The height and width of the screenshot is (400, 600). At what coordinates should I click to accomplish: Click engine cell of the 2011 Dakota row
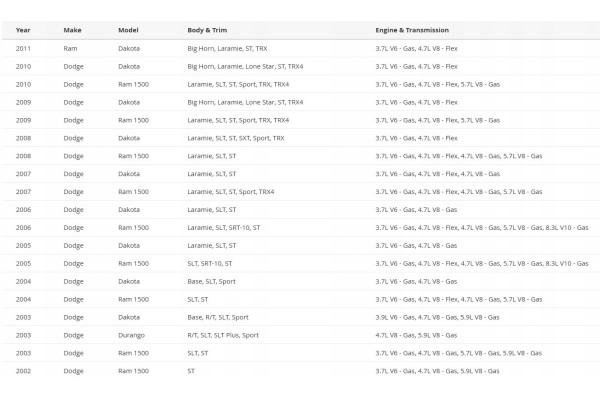(416, 48)
